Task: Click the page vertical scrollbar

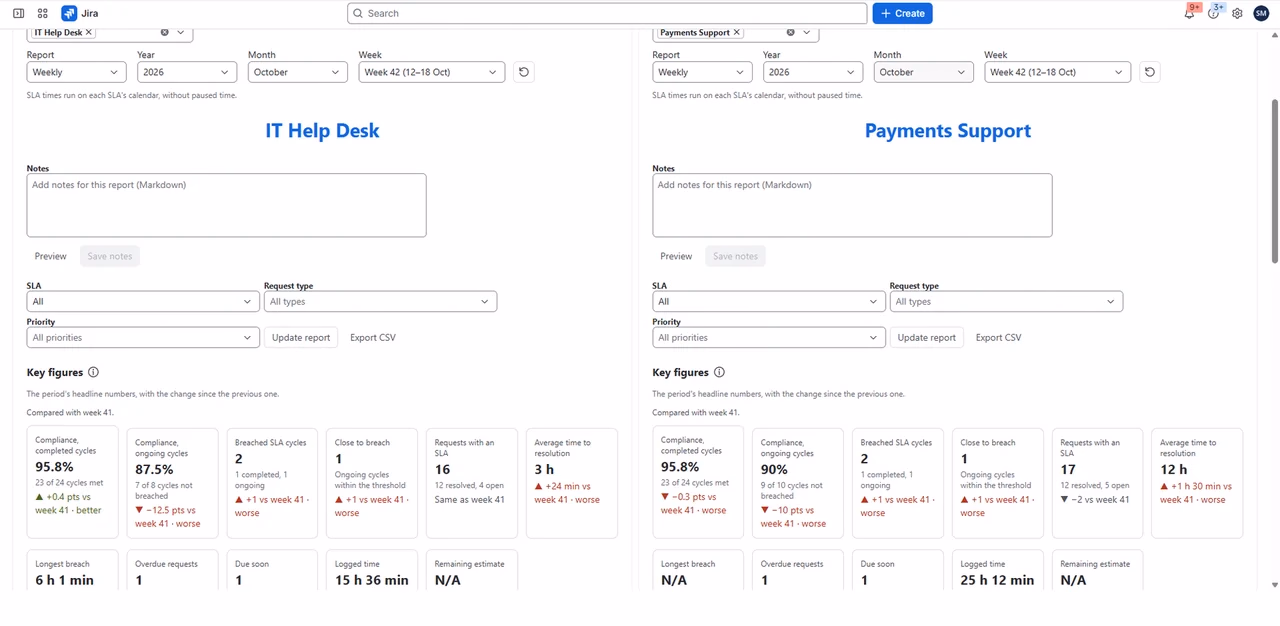Action: pos(1274,180)
